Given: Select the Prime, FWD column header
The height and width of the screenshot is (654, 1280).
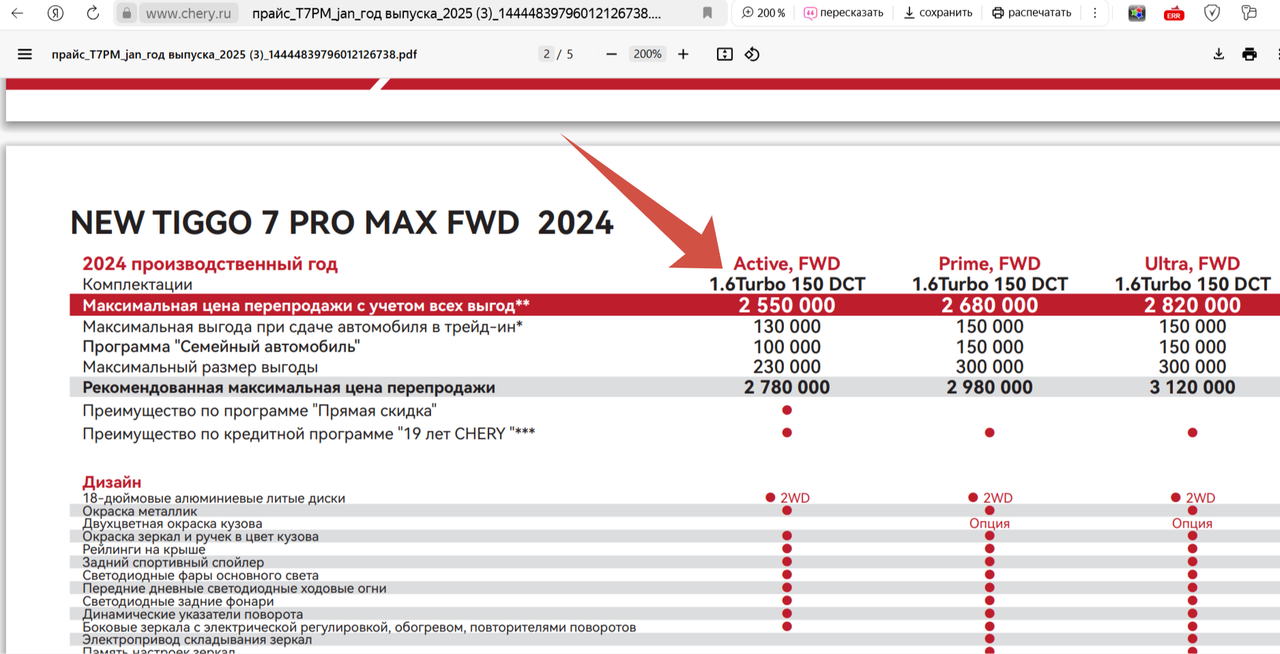Looking at the screenshot, I should [989, 264].
